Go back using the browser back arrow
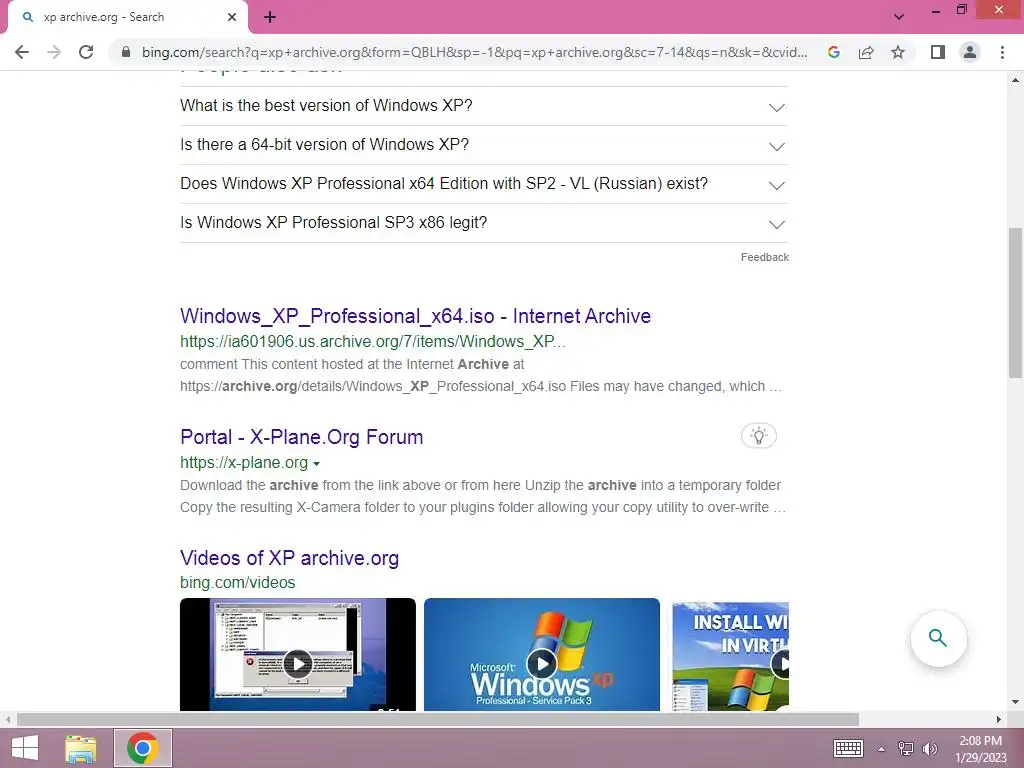Image resolution: width=1024 pixels, height=768 pixels. coord(22,52)
